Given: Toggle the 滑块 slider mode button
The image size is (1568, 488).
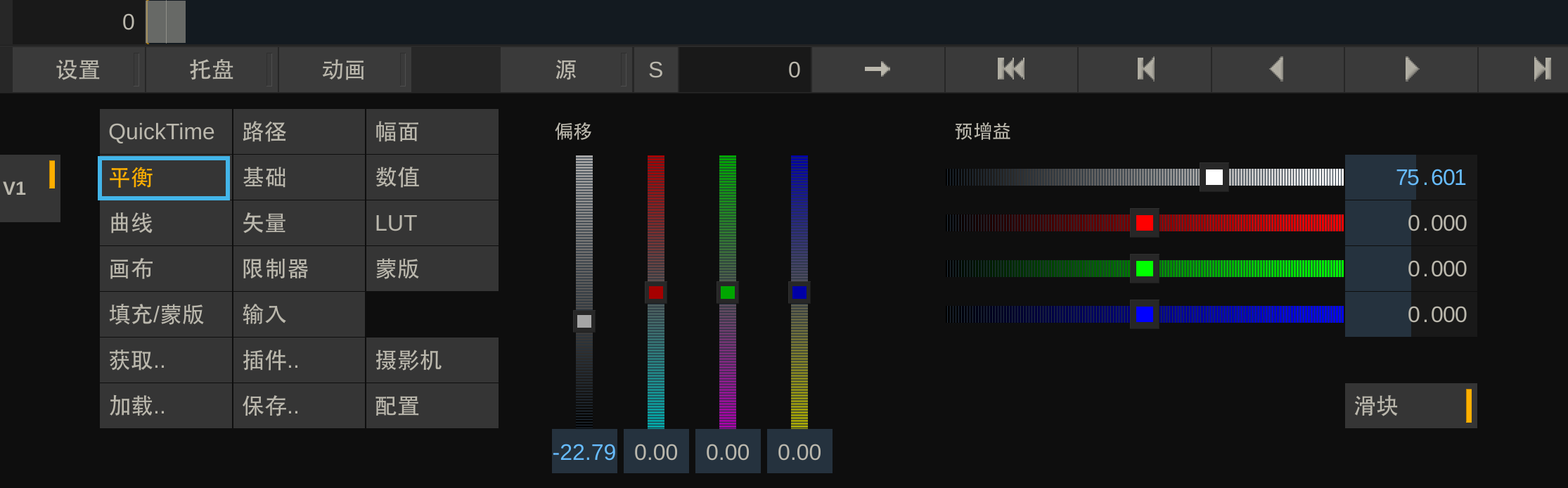Looking at the screenshot, I should [x=1411, y=406].
